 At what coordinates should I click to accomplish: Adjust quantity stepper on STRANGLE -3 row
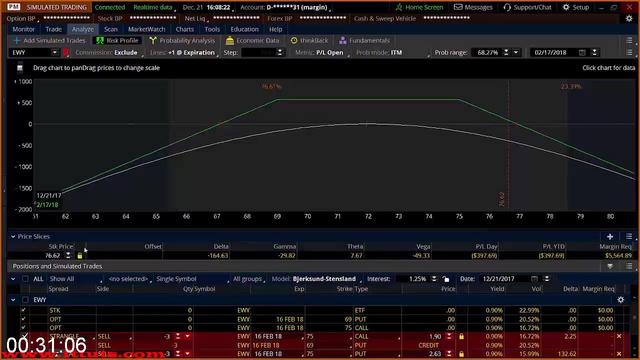click(178, 337)
